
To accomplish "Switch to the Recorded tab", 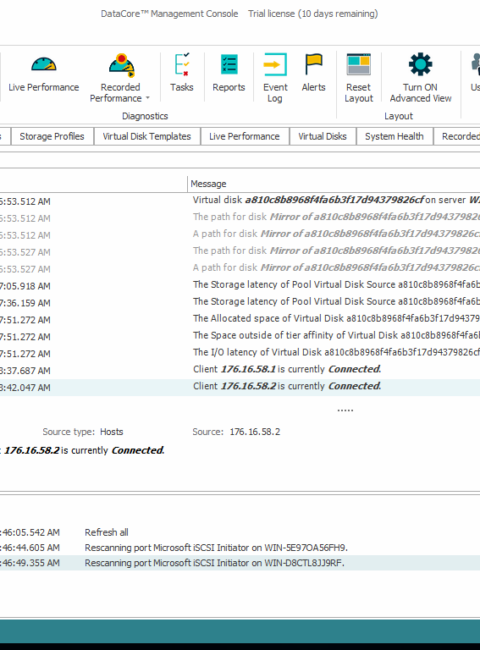I will pos(457,136).
